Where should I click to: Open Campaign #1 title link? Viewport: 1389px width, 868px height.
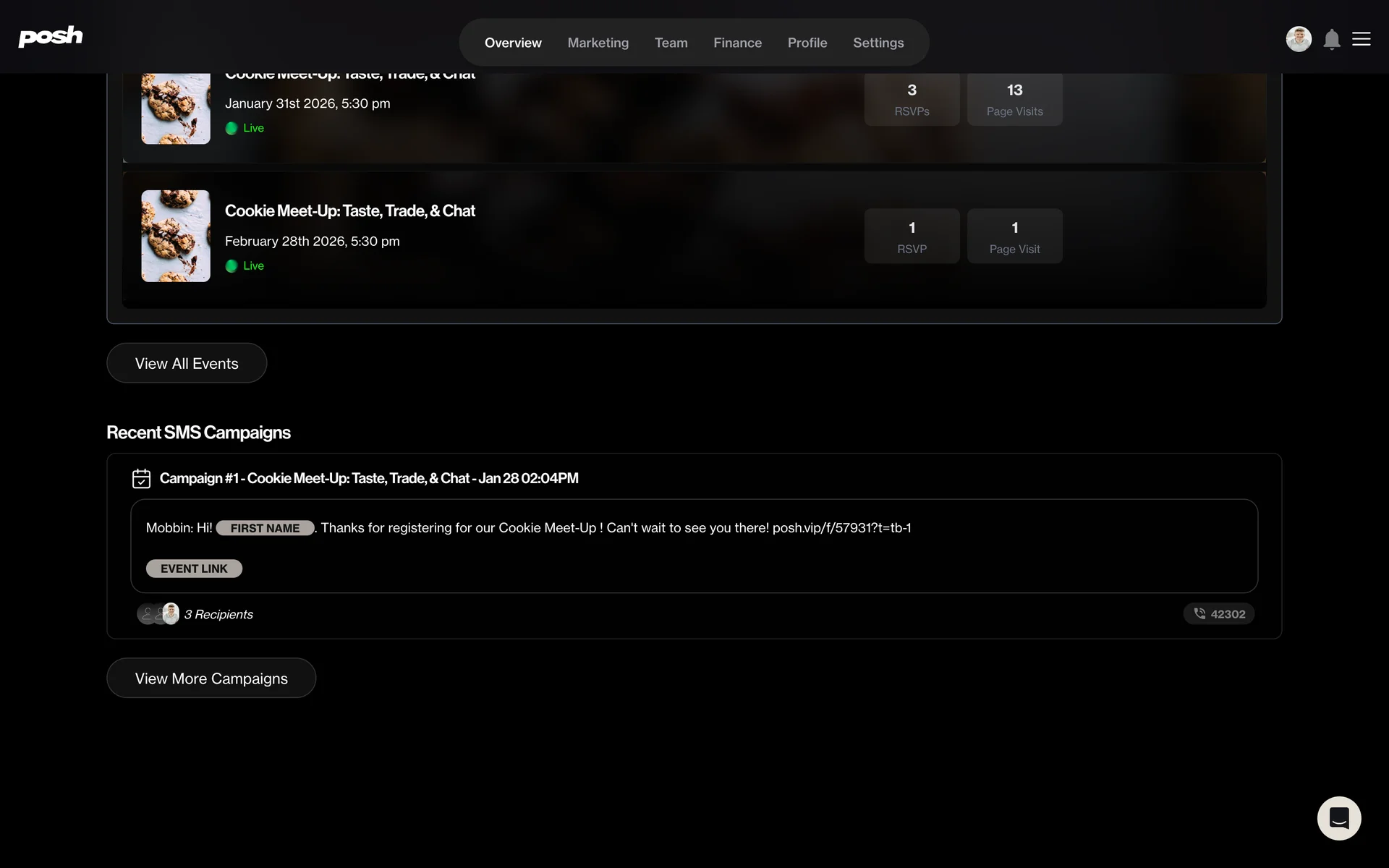click(x=368, y=478)
